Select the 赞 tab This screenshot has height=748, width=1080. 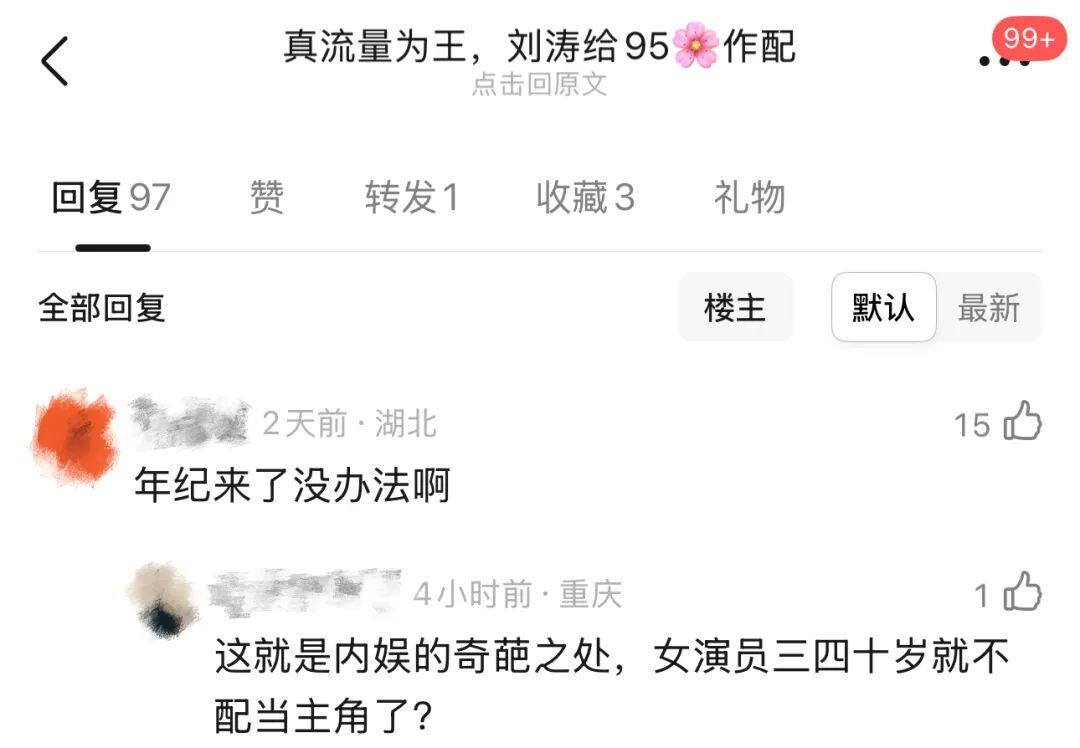(267, 198)
